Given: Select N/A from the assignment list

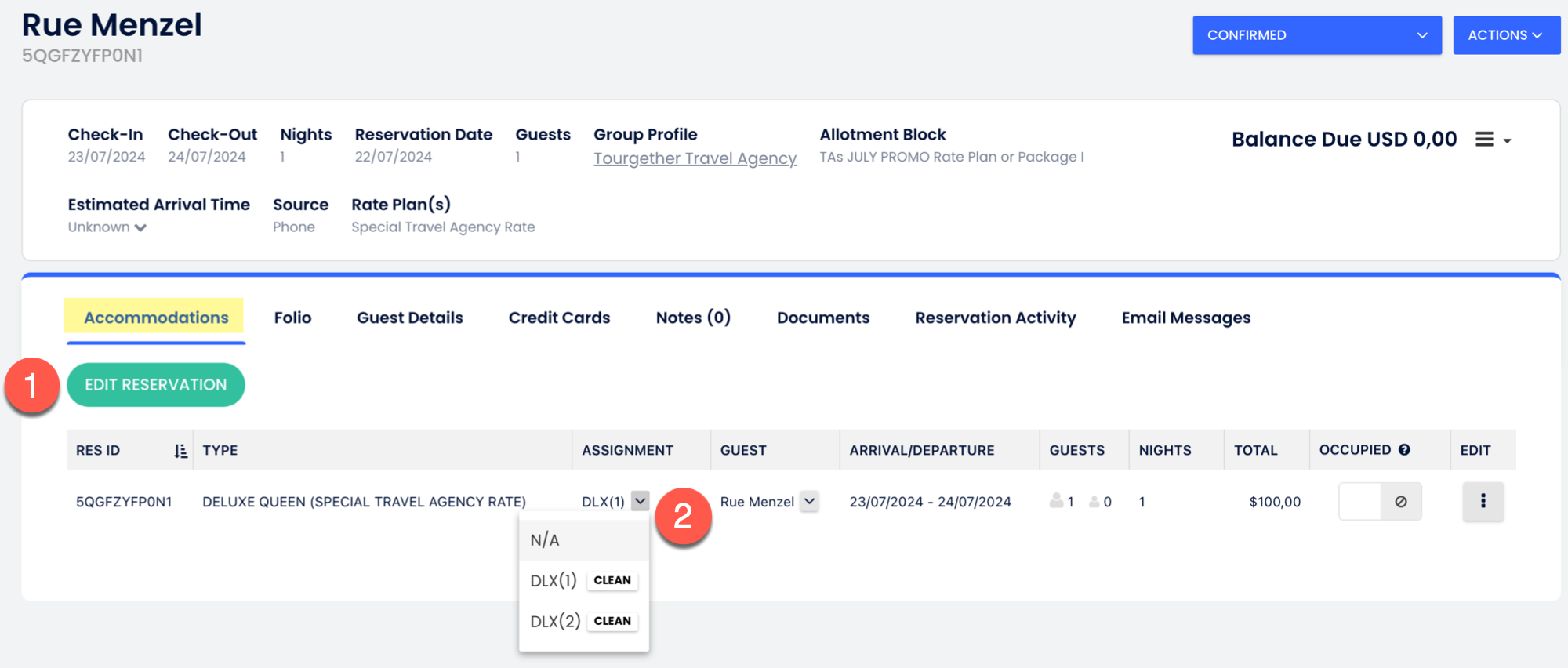Looking at the screenshot, I should [x=545, y=540].
